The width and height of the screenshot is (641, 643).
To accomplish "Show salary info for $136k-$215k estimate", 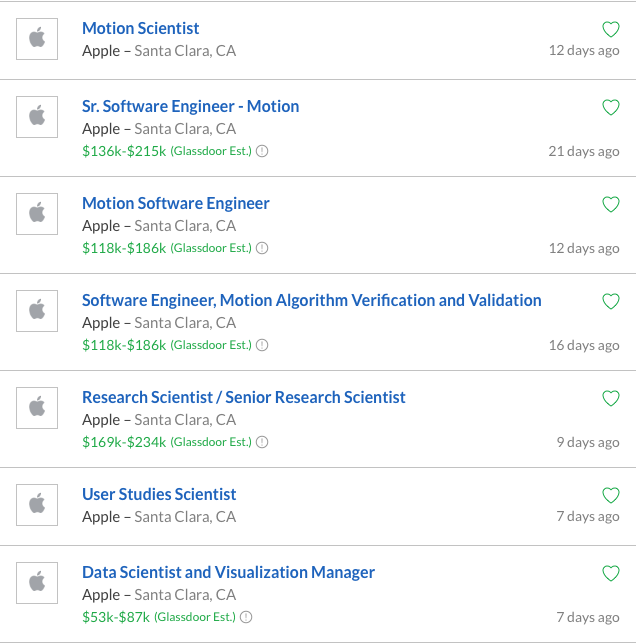I will (262, 151).
